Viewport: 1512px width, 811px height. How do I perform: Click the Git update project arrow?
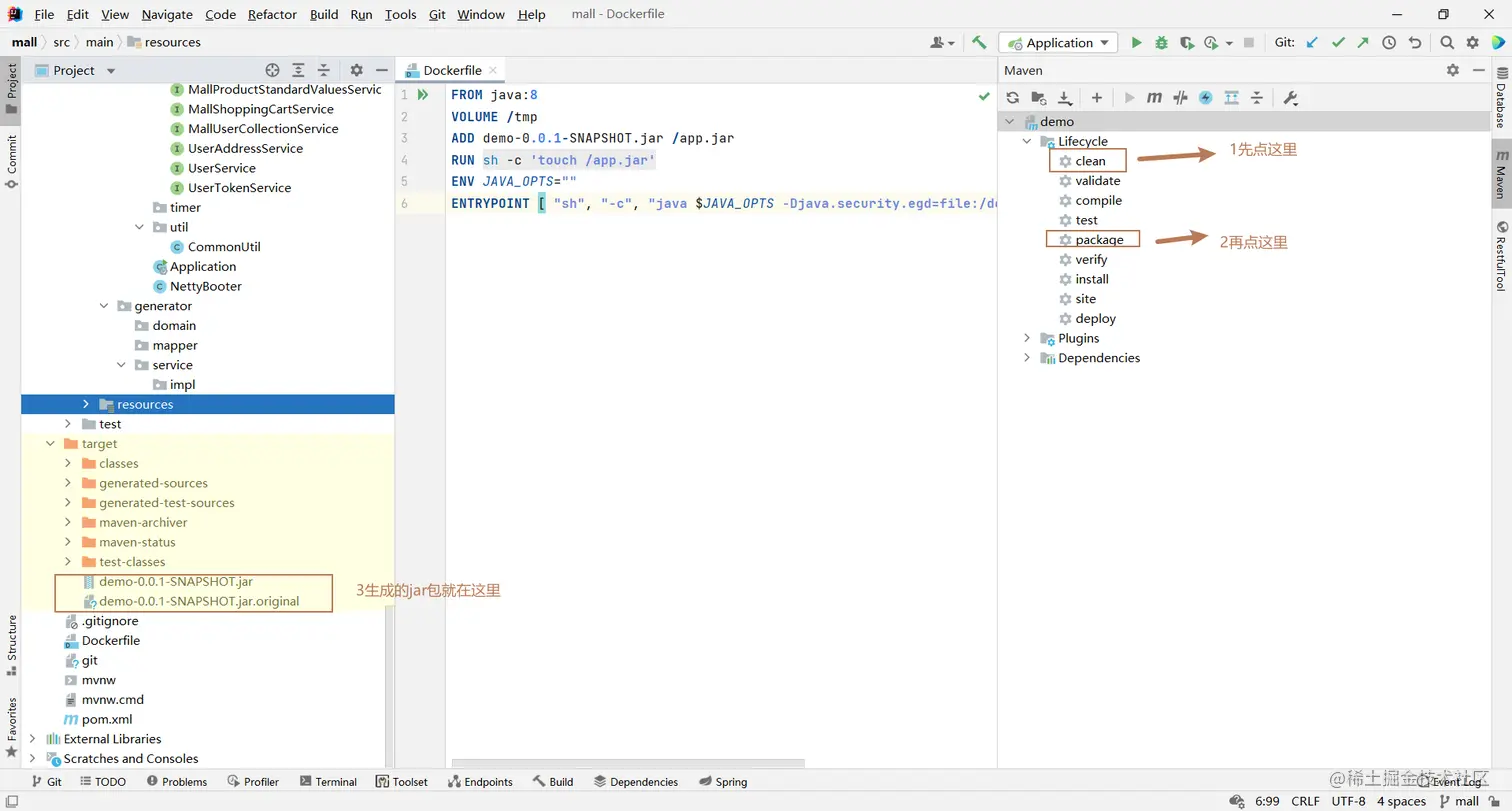tap(1312, 43)
